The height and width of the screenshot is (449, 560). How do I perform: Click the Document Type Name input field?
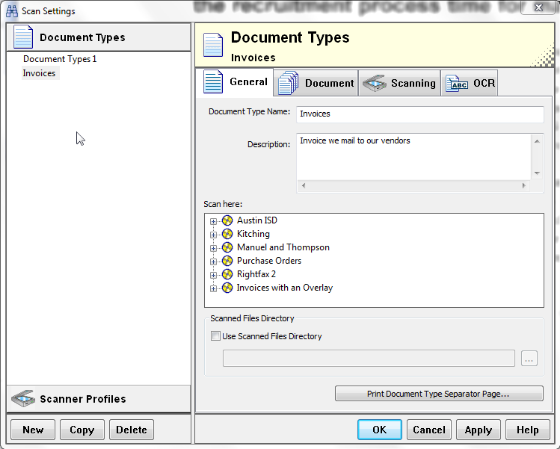point(420,114)
